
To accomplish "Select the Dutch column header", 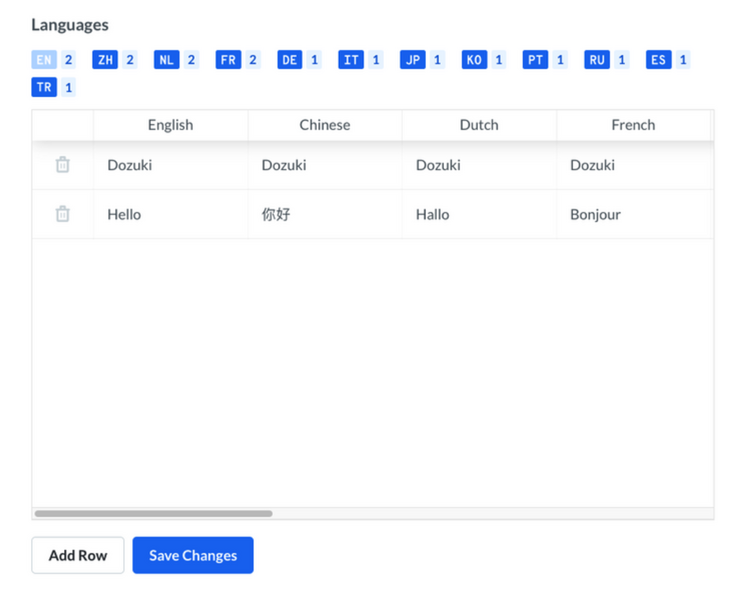I will [479, 125].
